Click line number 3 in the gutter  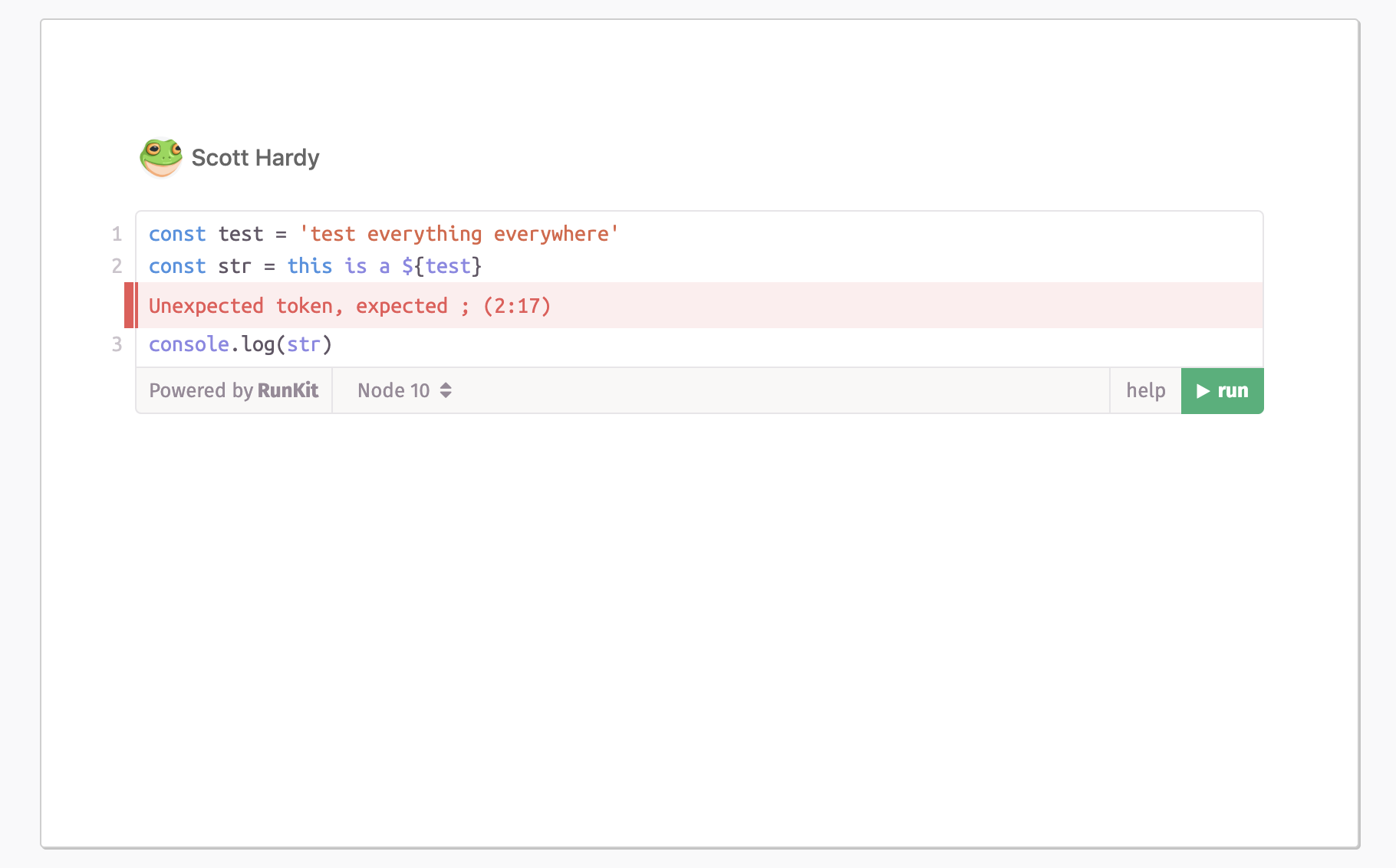coord(117,344)
